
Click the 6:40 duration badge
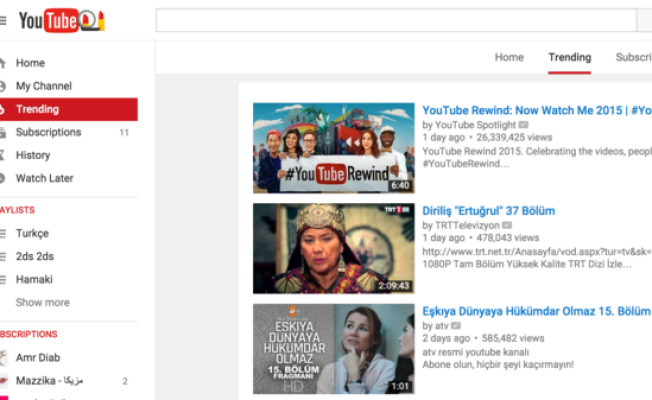click(400, 185)
